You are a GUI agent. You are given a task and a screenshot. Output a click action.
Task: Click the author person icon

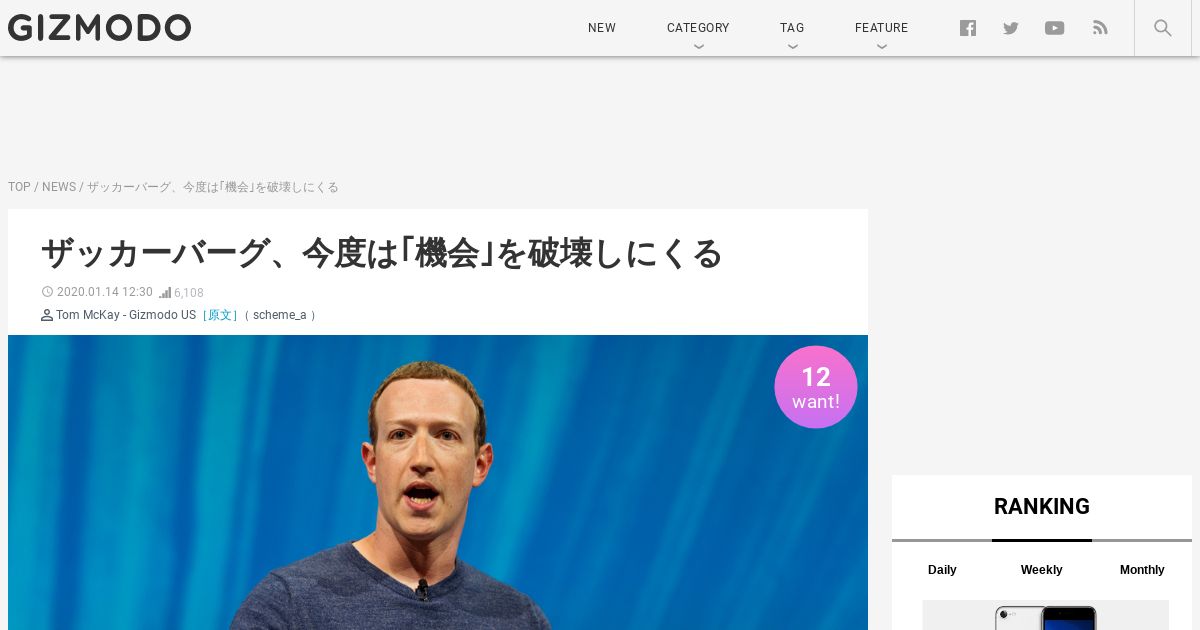[x=47, y=315]
